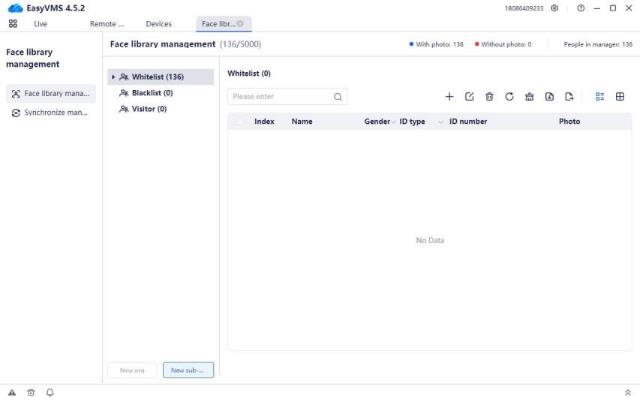Open settings gear in title bar
Viewport: 640px width, 400px height.
pyautogui.click(x=555, y=8)
